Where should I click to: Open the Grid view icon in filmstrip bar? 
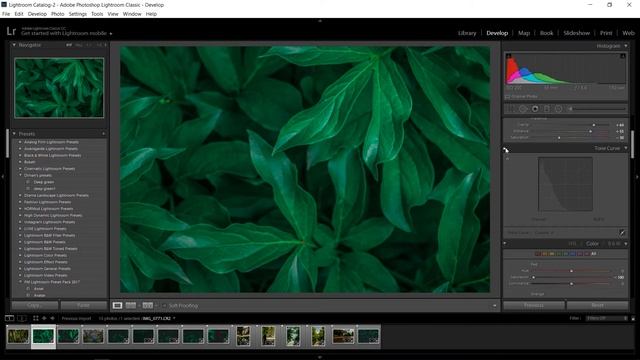point(36,318)
